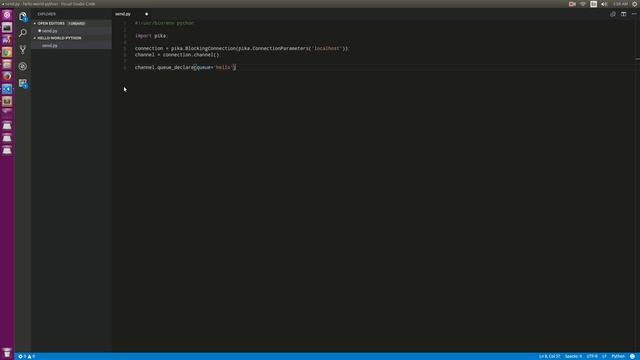Screen dimensions: 640x360
Task: Place cursor on 'import pika' line
Action: pos(151,36)
